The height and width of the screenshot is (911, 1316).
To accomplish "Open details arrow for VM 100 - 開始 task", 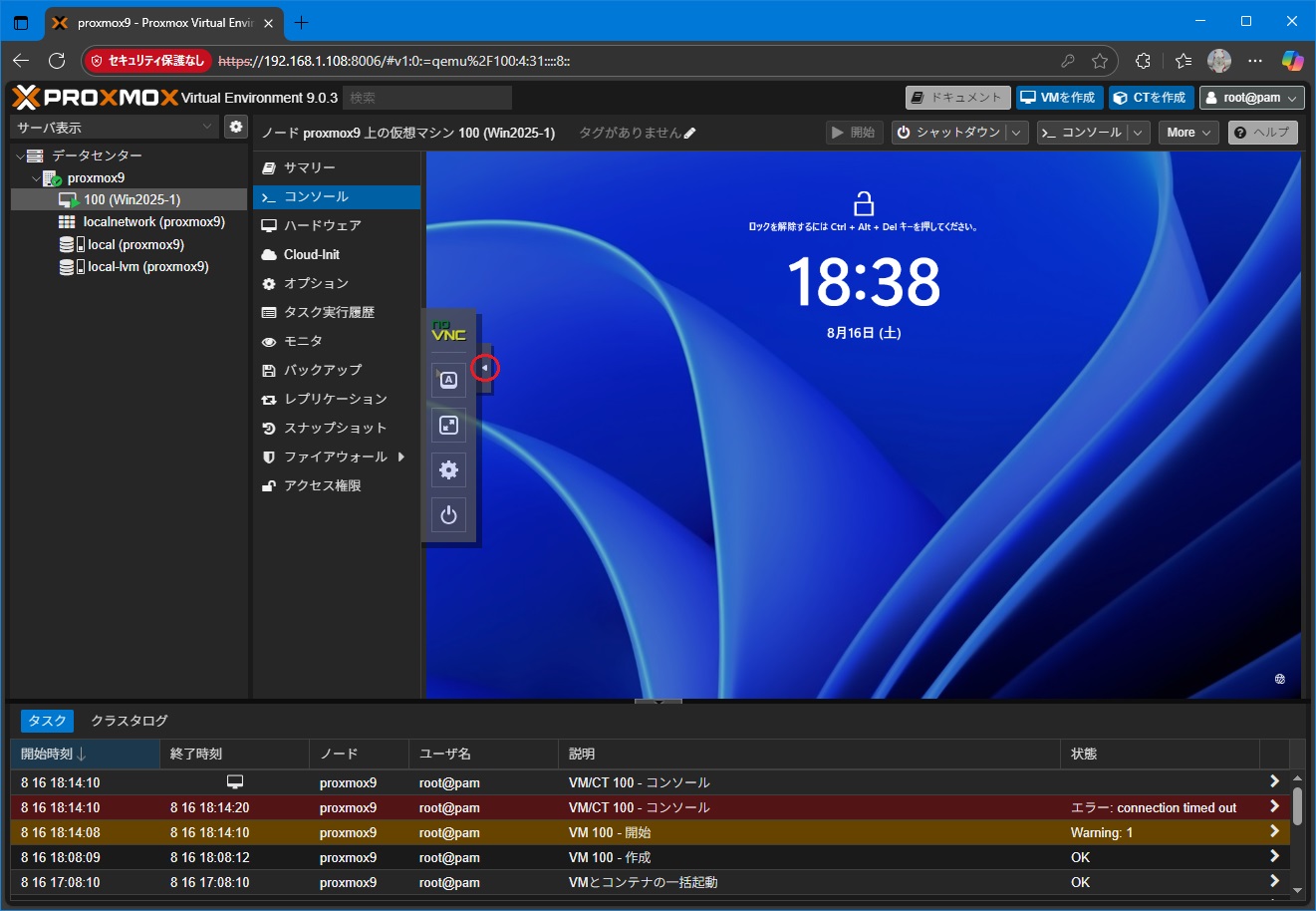I will pos(1274,831).
